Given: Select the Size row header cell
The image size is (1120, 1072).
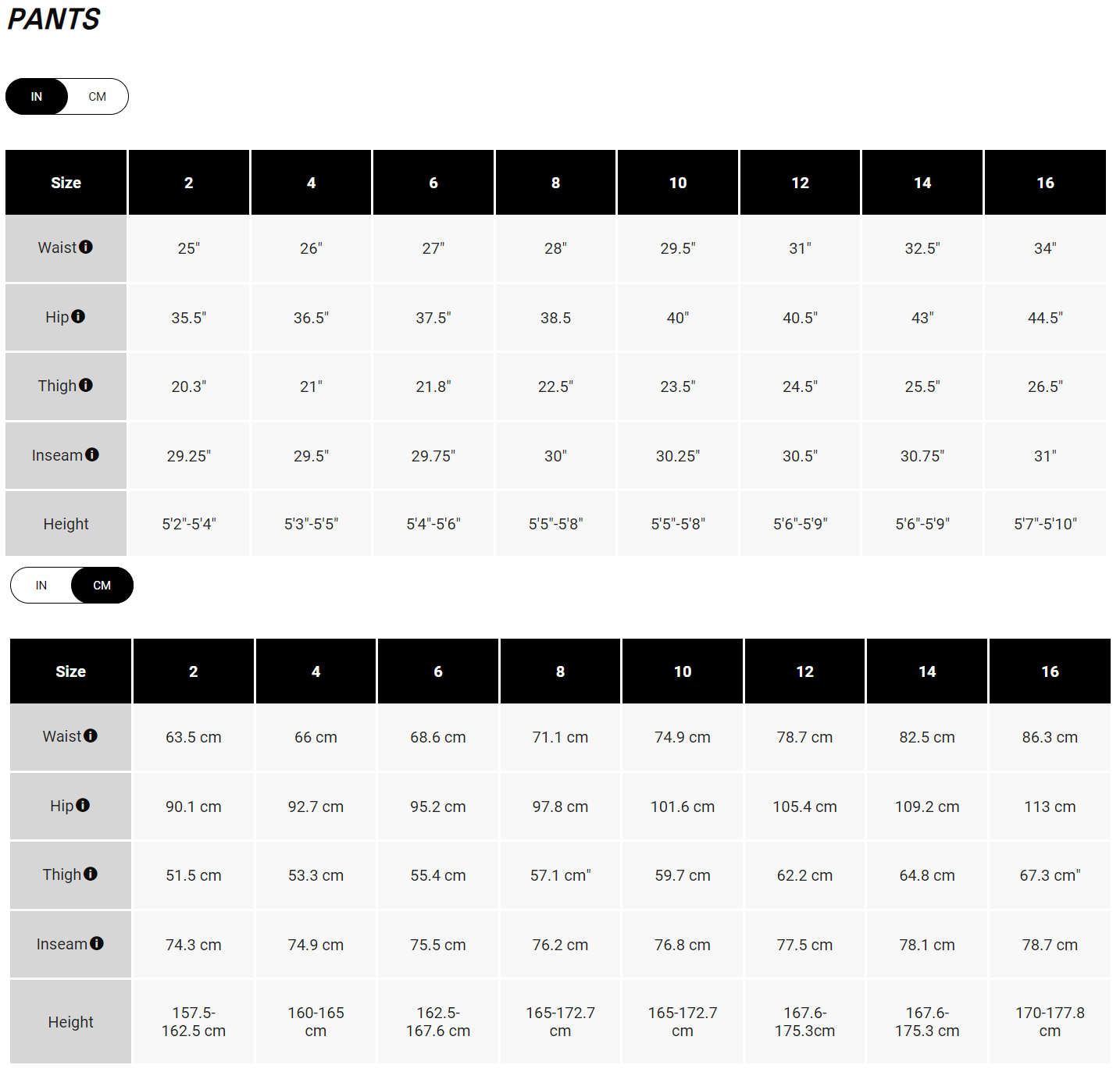Looking at the screenshot, I should [66, 182].
